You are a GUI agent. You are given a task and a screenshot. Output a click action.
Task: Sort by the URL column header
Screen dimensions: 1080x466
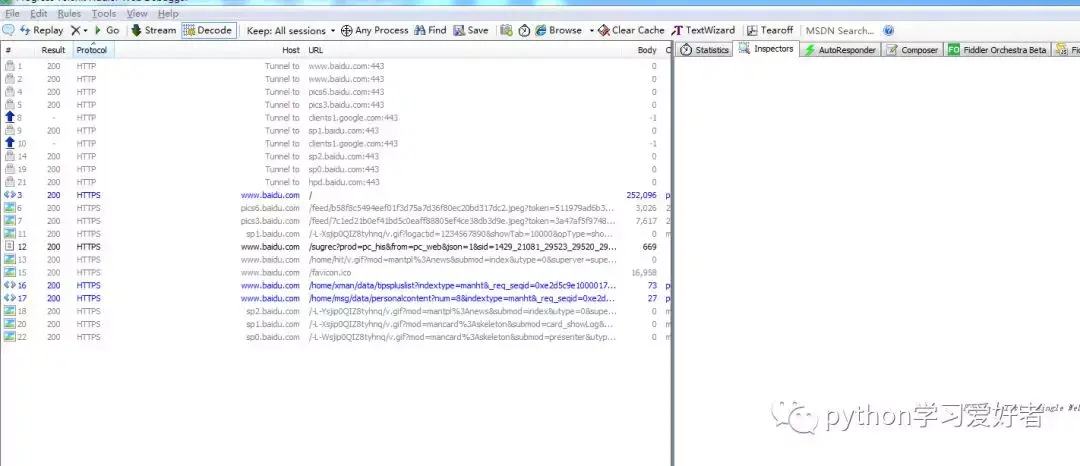coord(315,50)
